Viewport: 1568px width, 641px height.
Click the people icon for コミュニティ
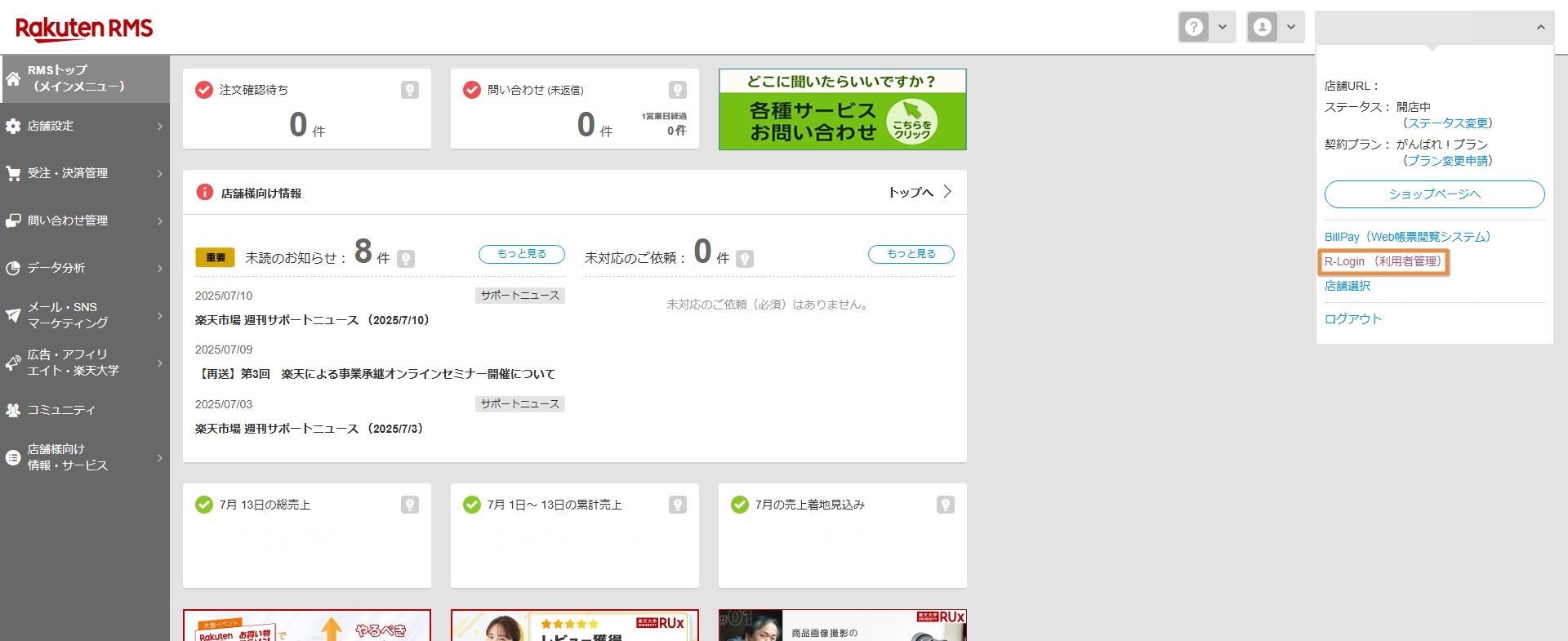point(13,410)
